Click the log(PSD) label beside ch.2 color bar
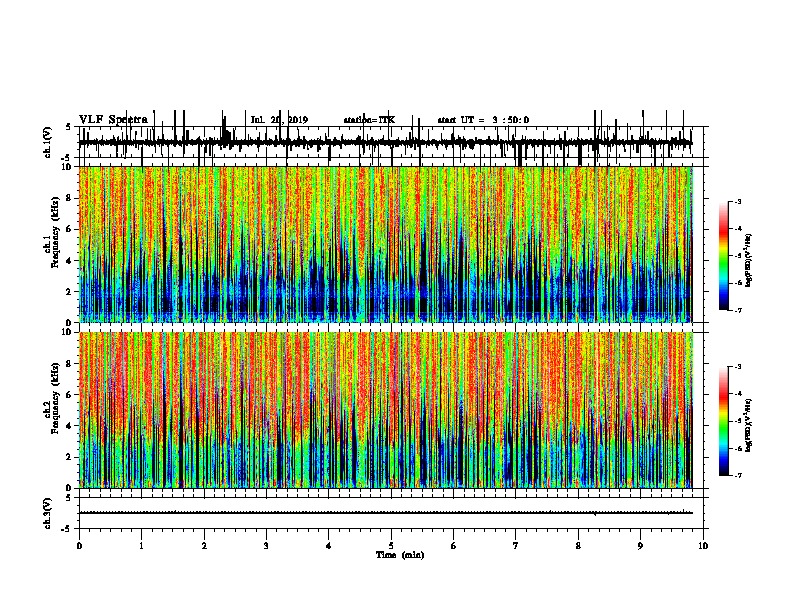The image size is (792, 612). 748,425
